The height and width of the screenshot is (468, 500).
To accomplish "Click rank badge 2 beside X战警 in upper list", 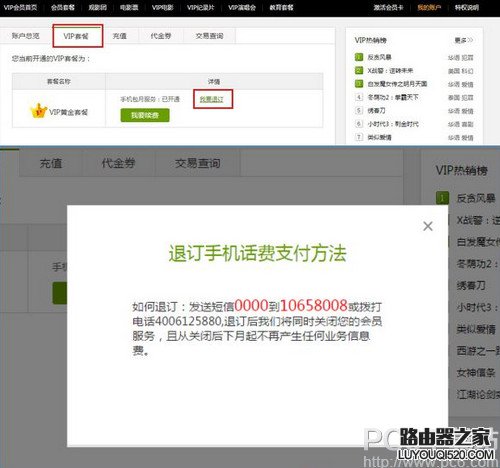I will coord(359,70).
